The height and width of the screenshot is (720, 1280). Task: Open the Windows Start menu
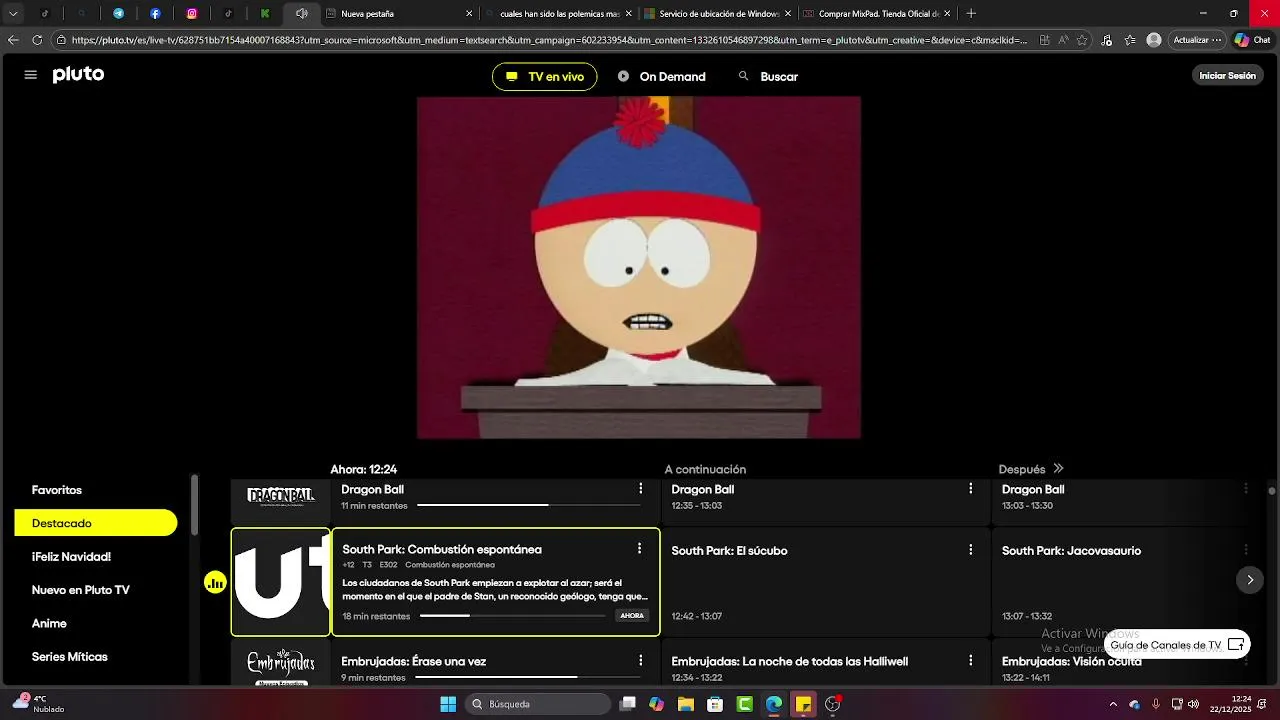pos(448,704)
